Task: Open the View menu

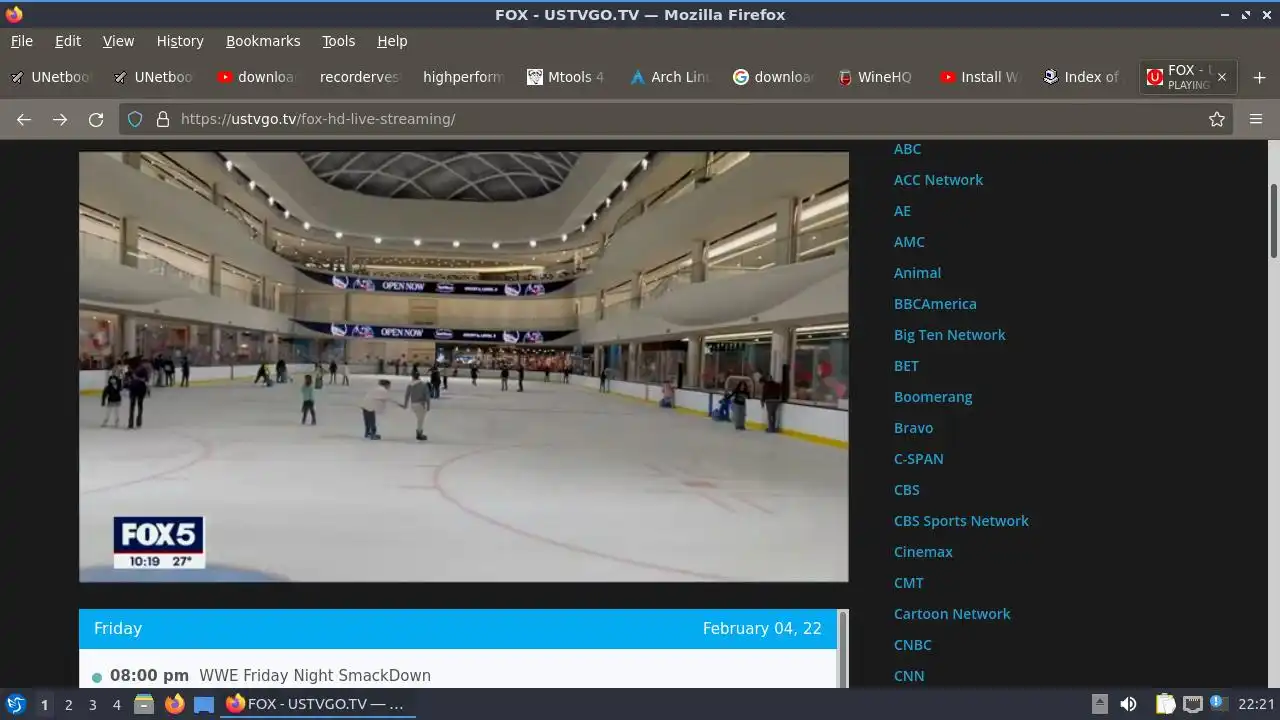Action: pos(118,41)
